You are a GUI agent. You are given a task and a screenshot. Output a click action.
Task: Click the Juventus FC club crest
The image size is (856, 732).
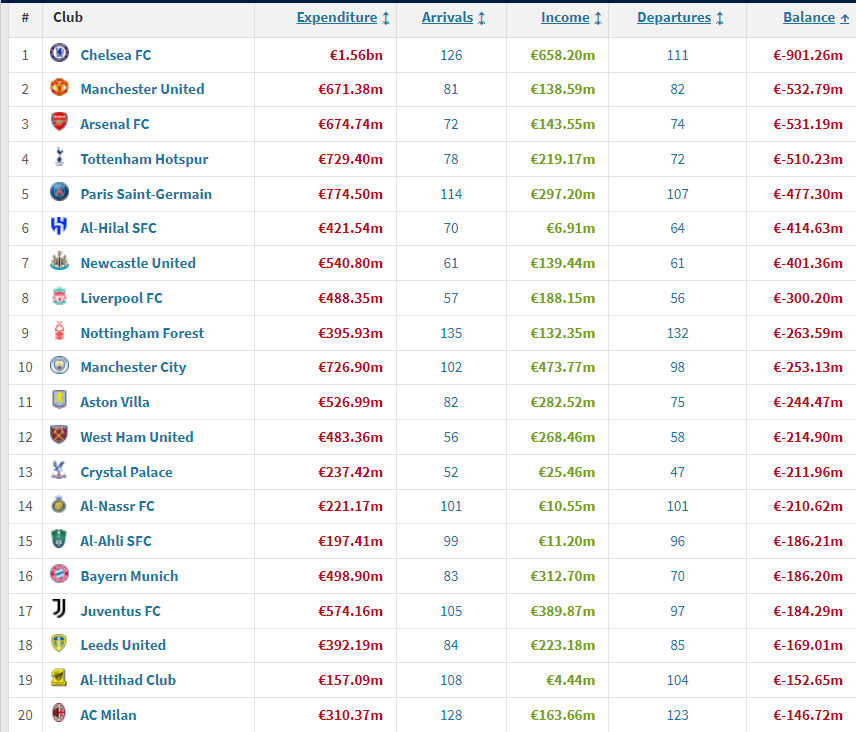(59, 609)
